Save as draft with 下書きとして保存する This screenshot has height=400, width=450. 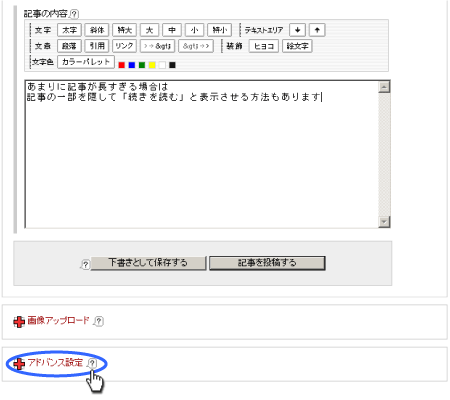[148, 263]
